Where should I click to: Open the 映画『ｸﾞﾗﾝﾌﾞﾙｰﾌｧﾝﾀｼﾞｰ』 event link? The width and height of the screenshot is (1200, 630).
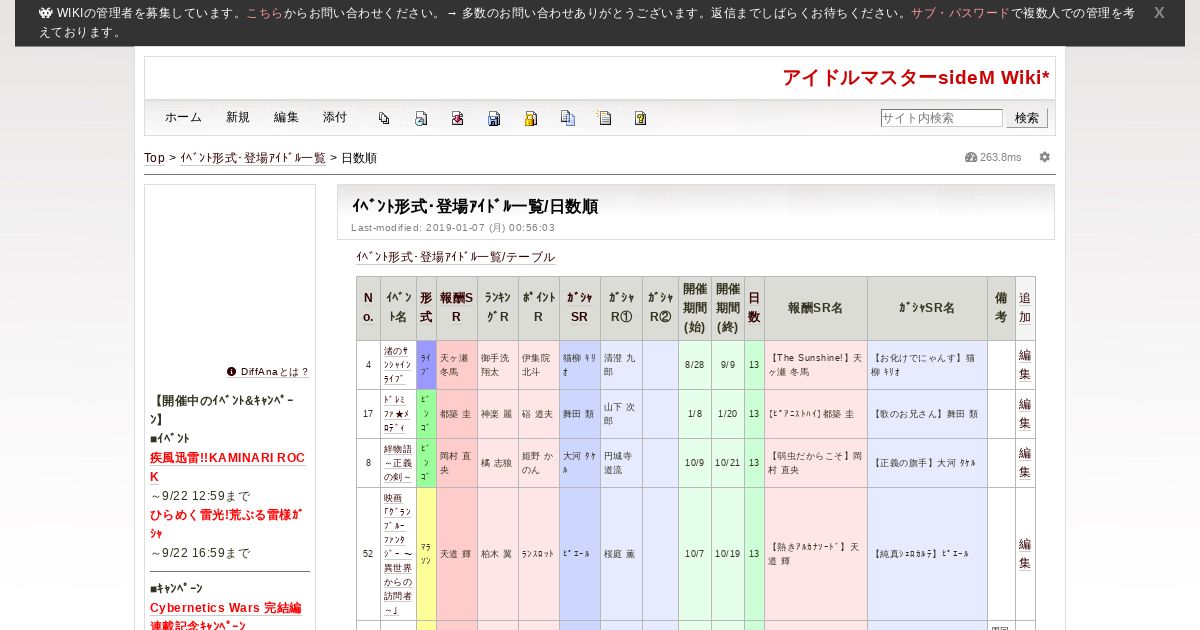(398, 554)
